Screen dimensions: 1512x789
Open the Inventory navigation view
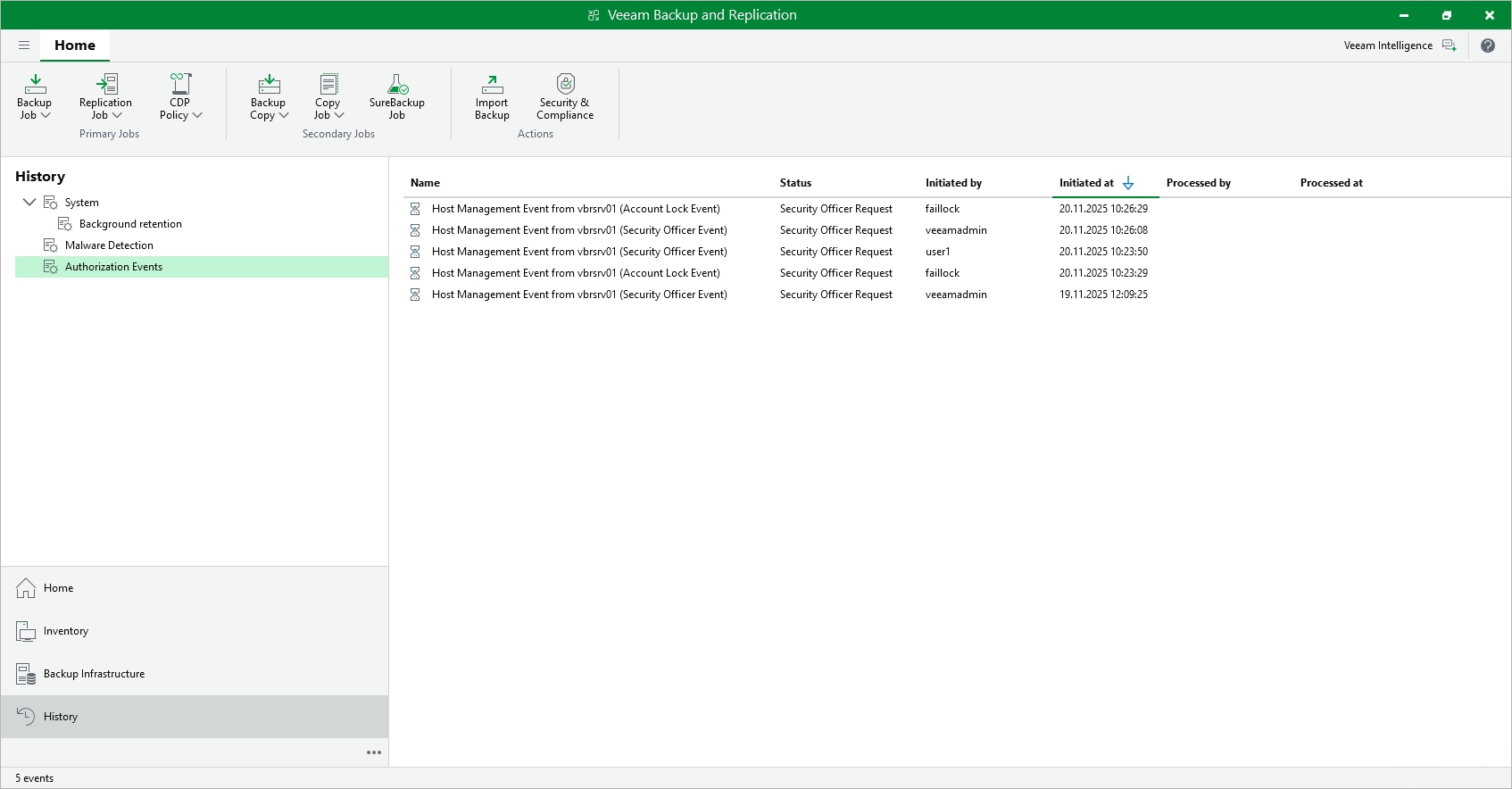(195, 631)
